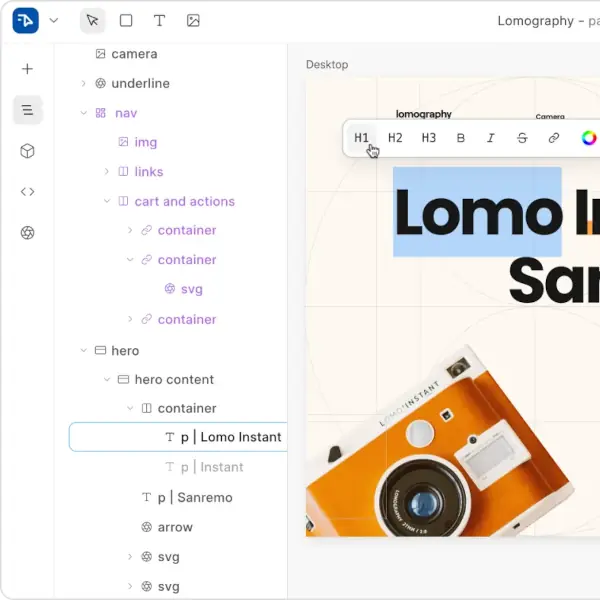
Task: Open the color wheel picker
Action: (x=589, y=138)
